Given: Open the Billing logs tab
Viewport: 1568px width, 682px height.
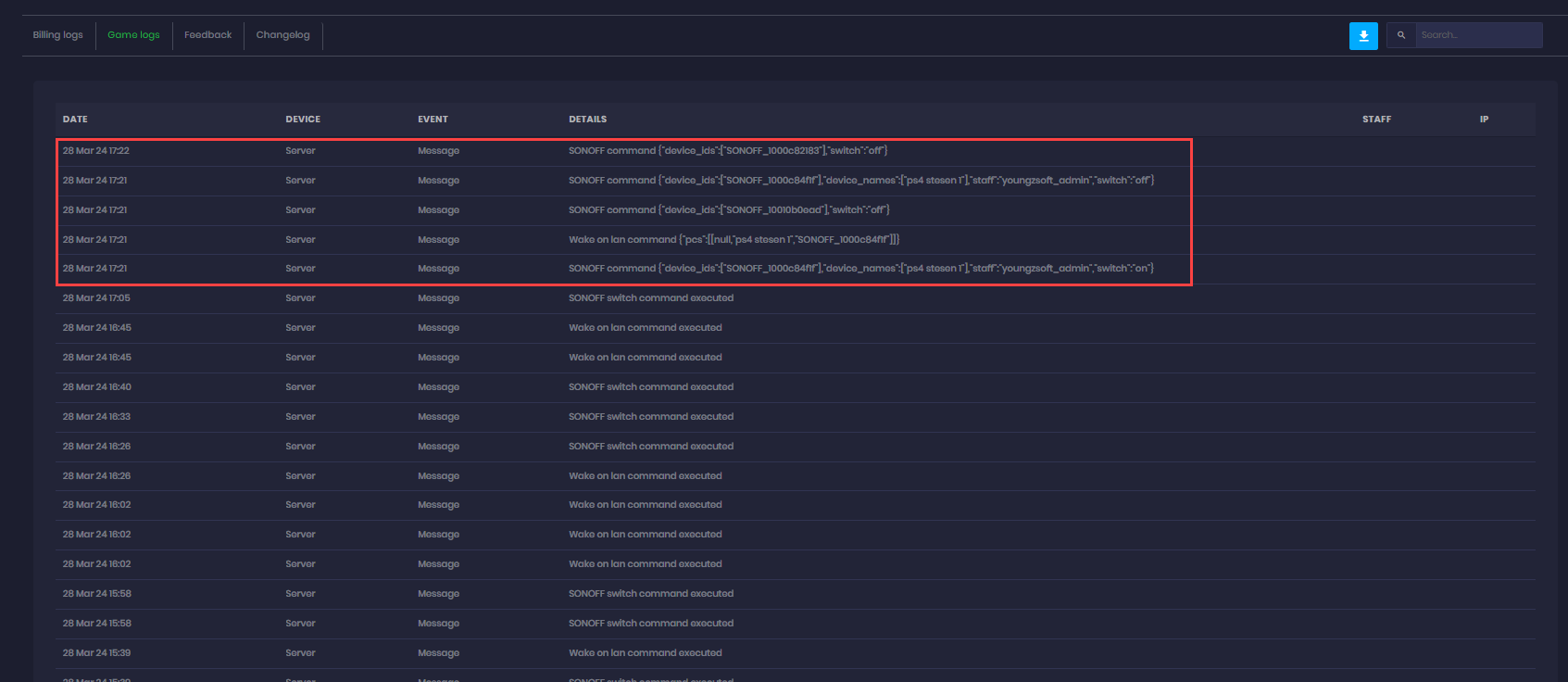Looking at the screenshot, I should [57, 35].
